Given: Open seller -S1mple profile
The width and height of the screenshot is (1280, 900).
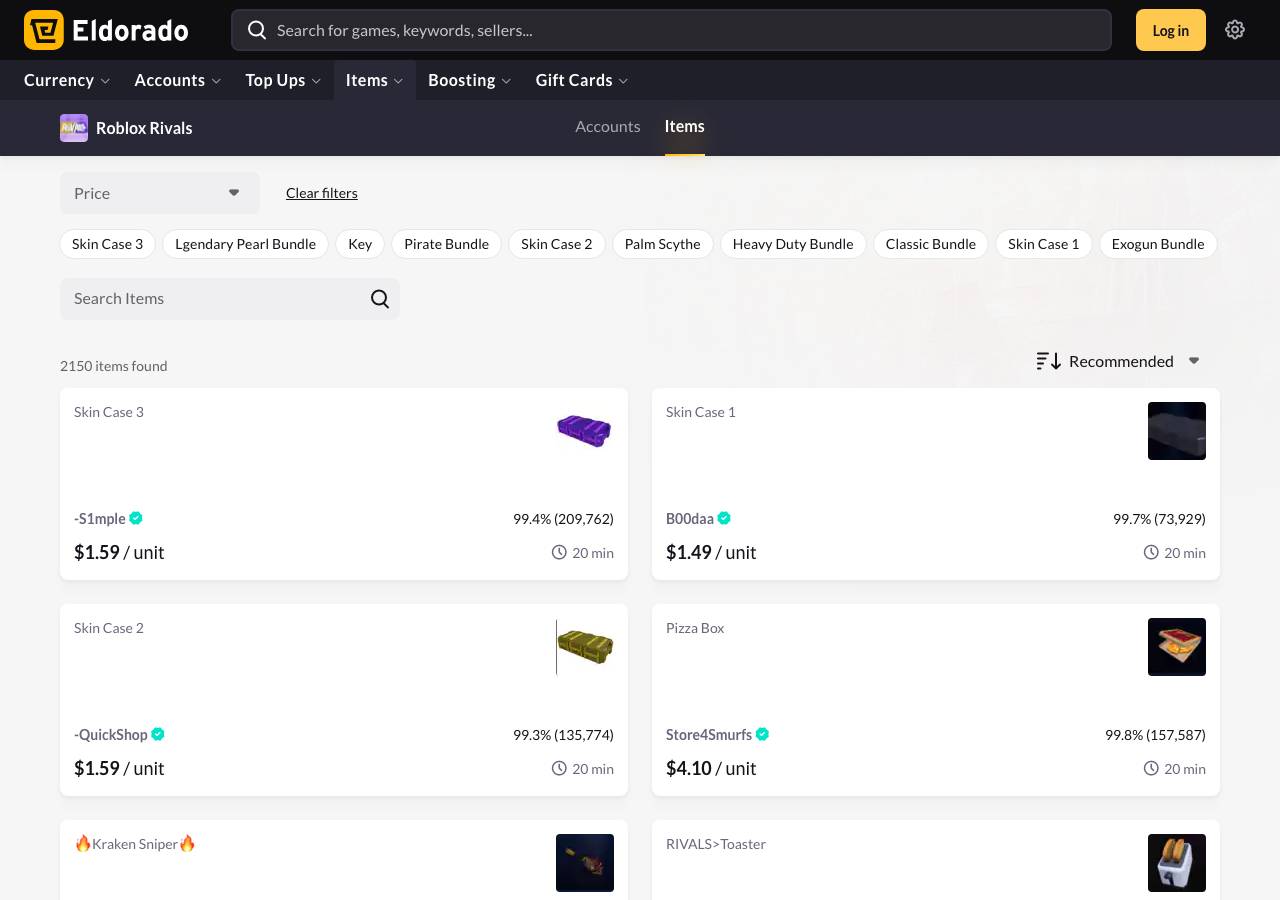Looking at the screenshot, I should pos(100,518).
